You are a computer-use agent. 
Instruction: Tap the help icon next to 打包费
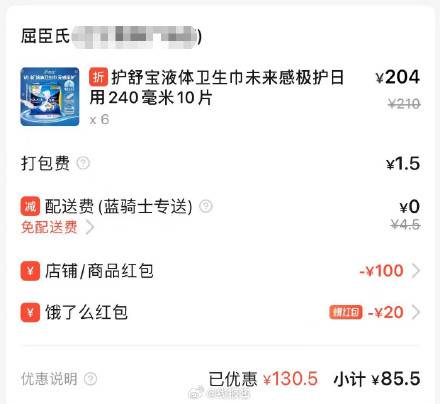[83, 163]
